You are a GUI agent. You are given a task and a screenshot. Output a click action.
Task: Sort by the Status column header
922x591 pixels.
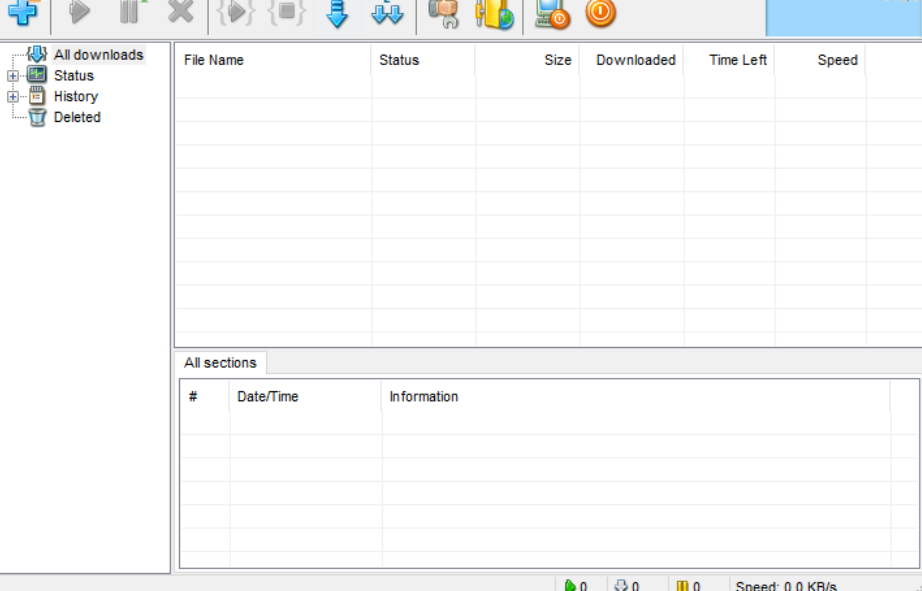(423, 60)
